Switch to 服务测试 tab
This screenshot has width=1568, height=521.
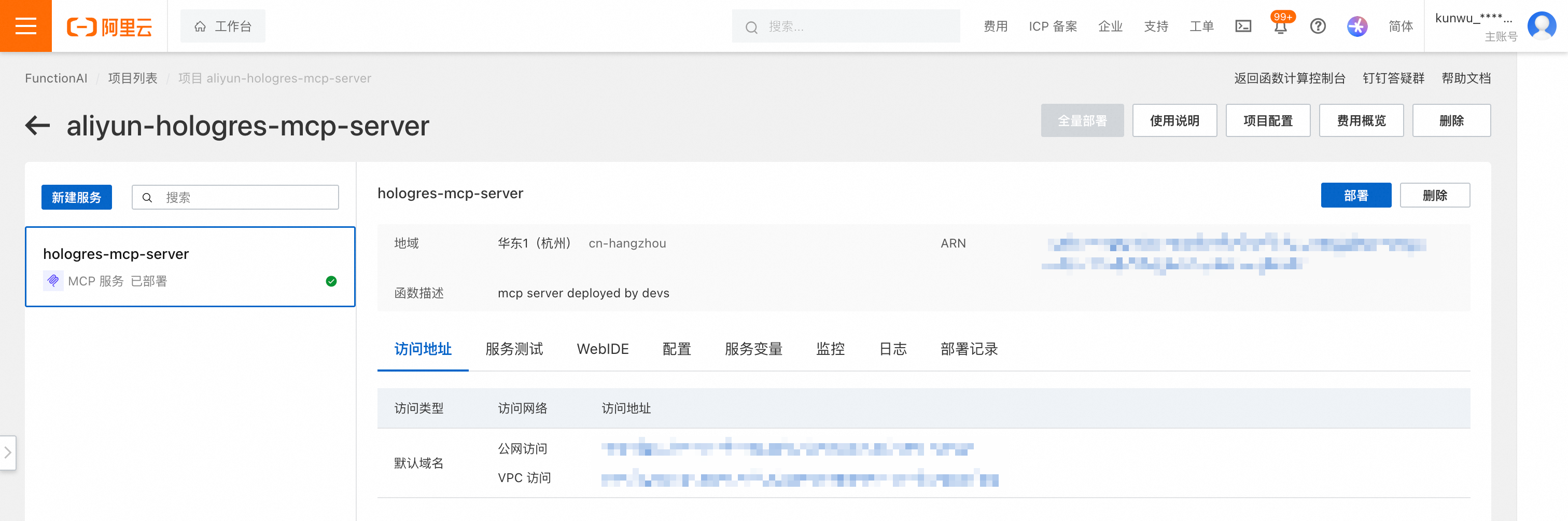[514, 349]
